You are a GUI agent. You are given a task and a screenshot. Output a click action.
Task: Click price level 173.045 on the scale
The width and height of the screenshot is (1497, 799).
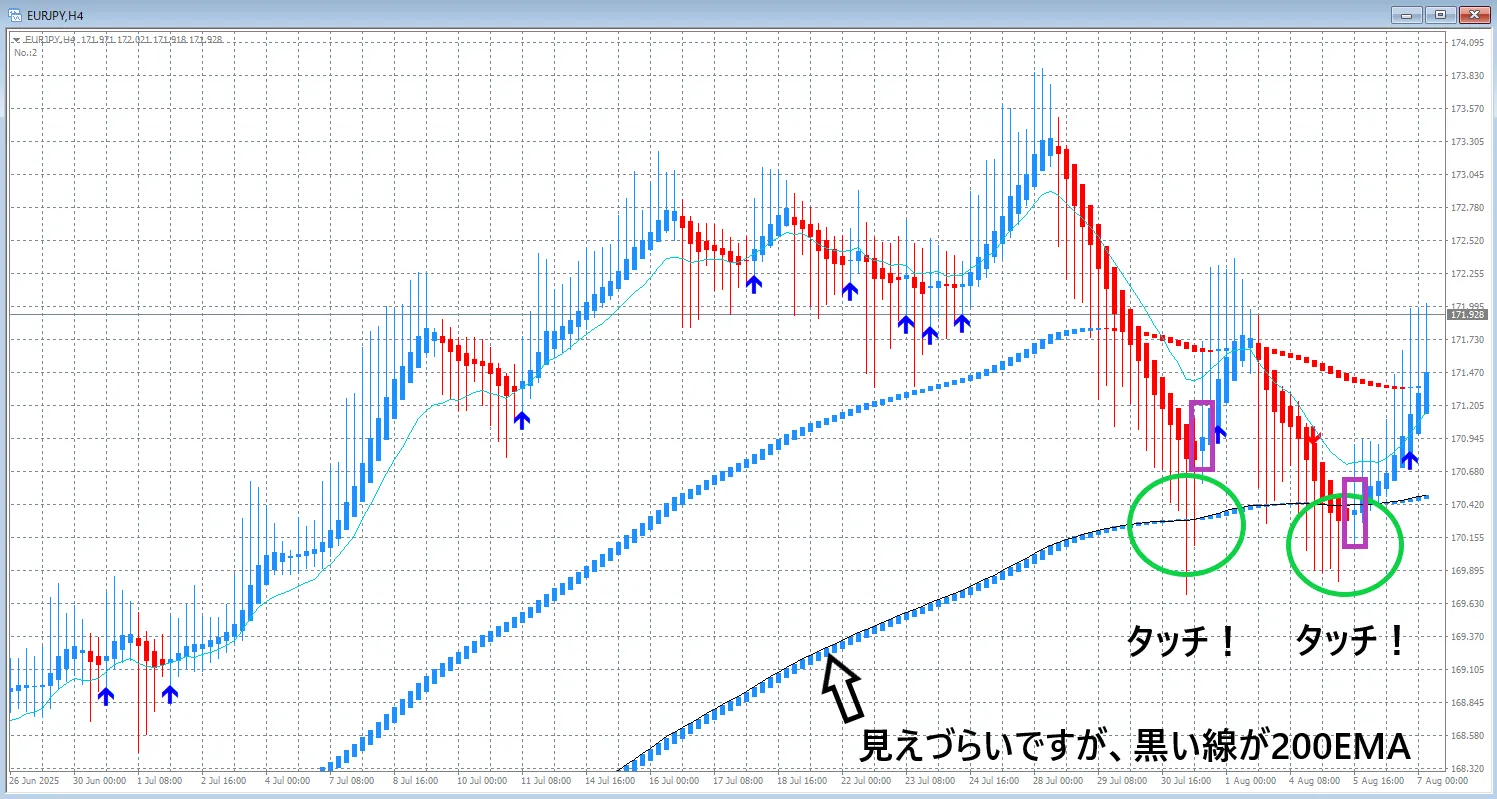pos(1467,175)
